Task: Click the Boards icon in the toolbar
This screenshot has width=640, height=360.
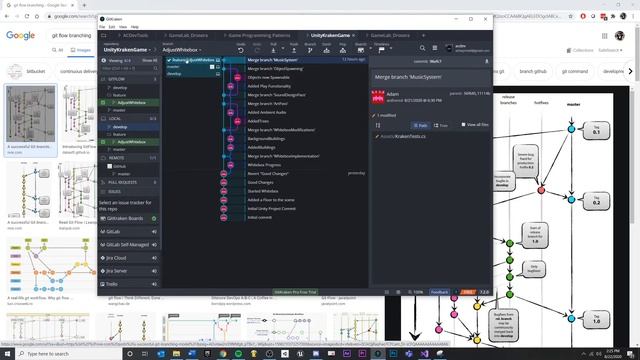Action: click(361, 50)
